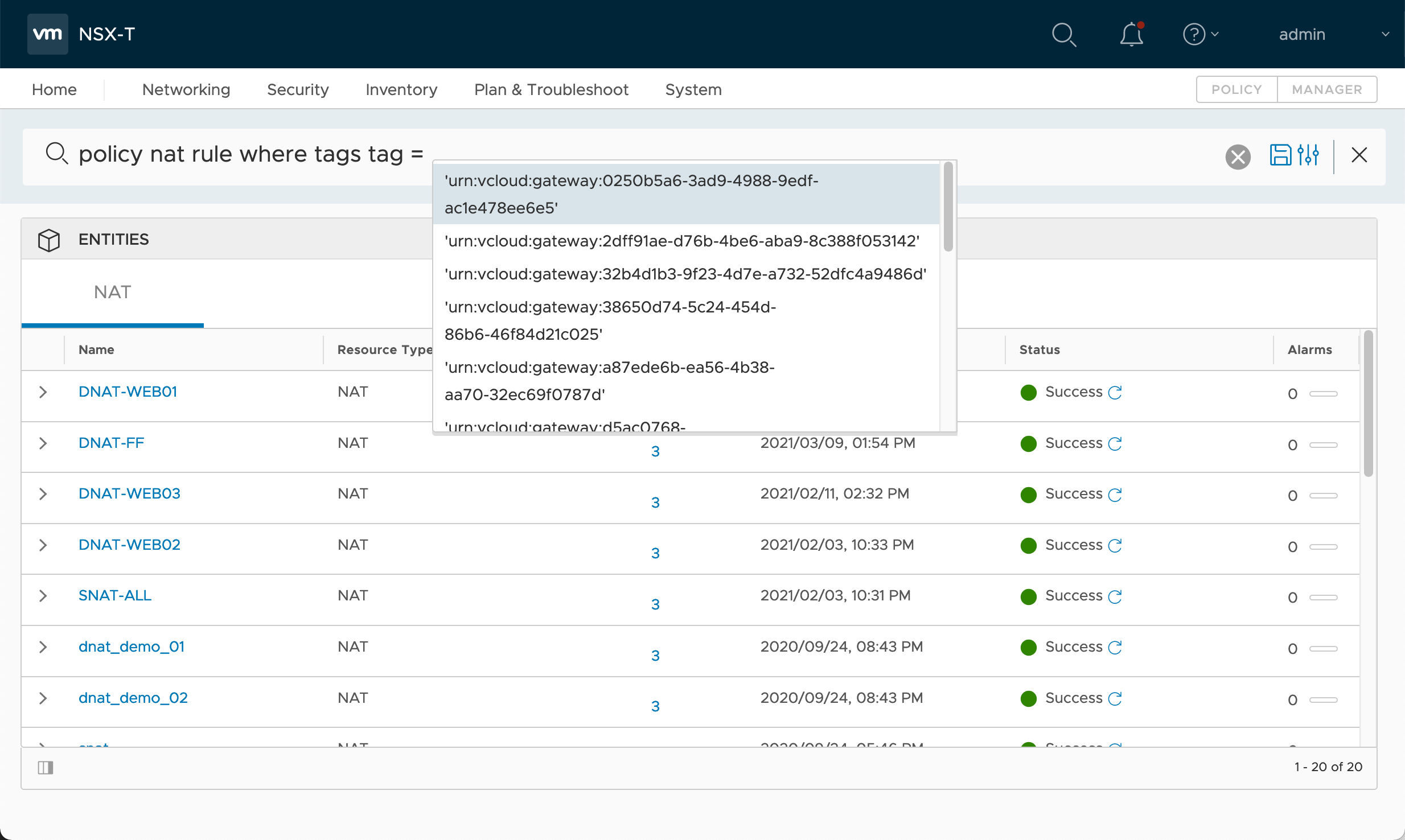Select suggestion gateway:38650d74-5c24

click(x=686, y=320)
